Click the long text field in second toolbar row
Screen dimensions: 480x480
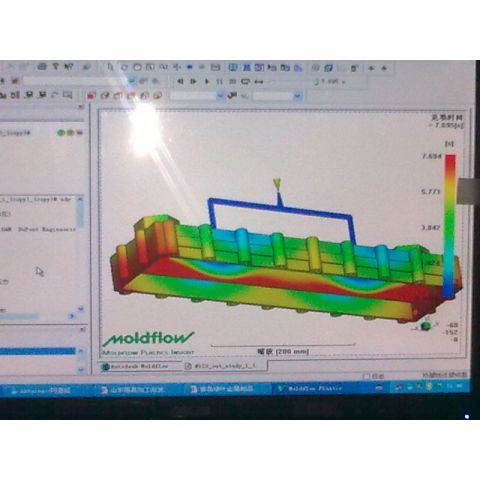click(x=75, y=81)
